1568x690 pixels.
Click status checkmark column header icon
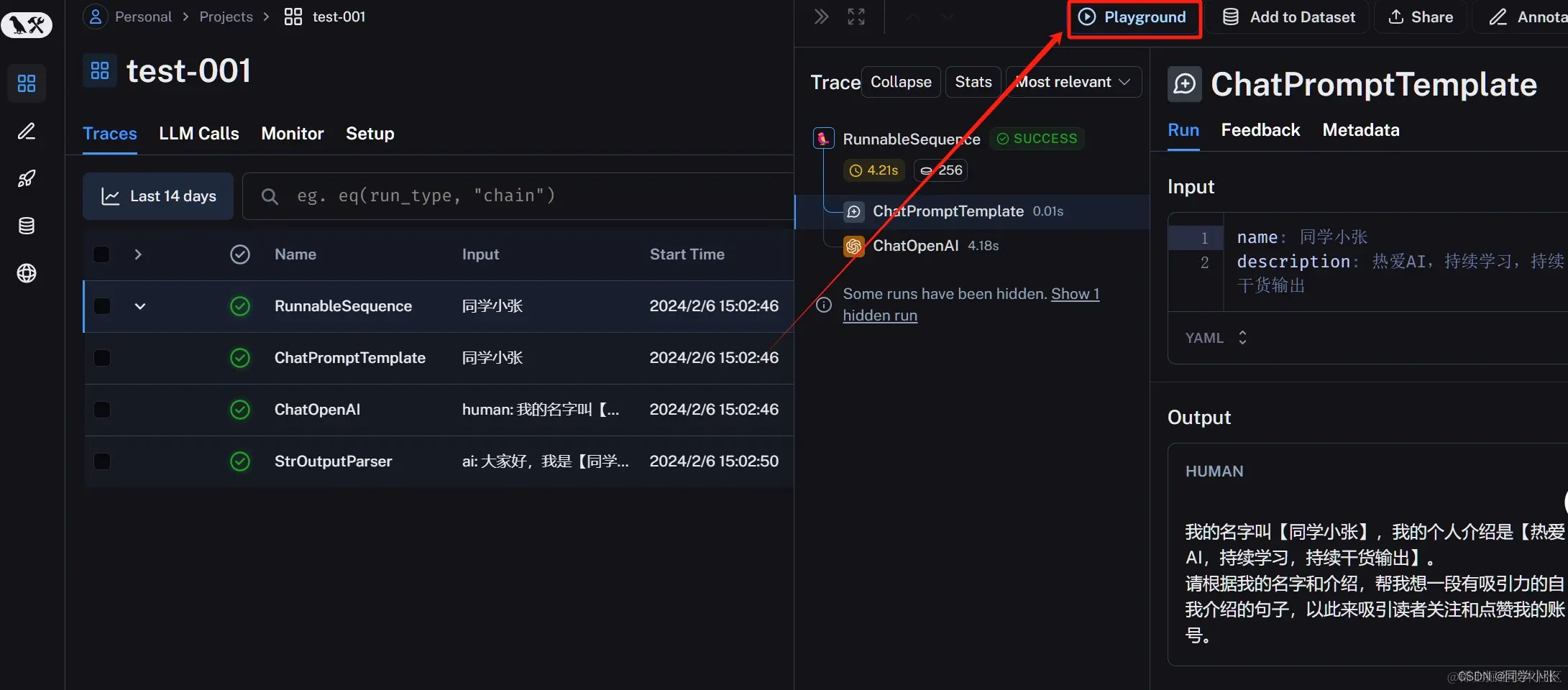240,254
